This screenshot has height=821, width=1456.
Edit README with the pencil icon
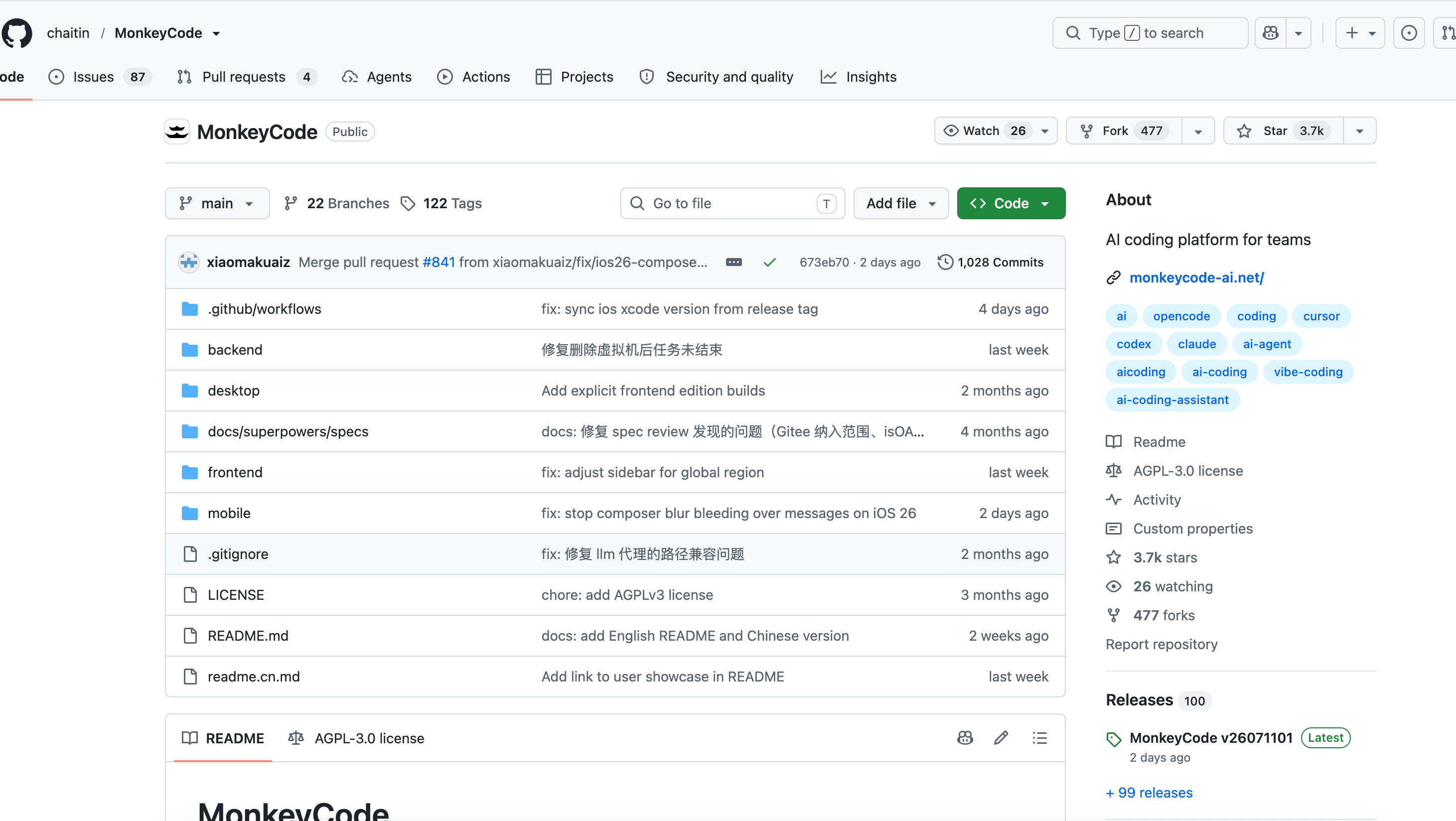pyautogui.click(x=1001, y=738)
